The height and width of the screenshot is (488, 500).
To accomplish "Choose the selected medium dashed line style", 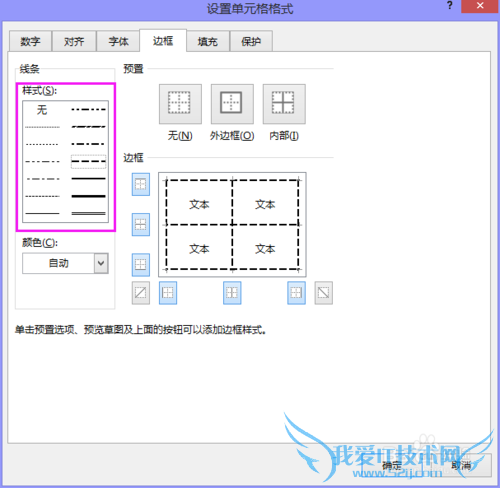I will [89, 162].
